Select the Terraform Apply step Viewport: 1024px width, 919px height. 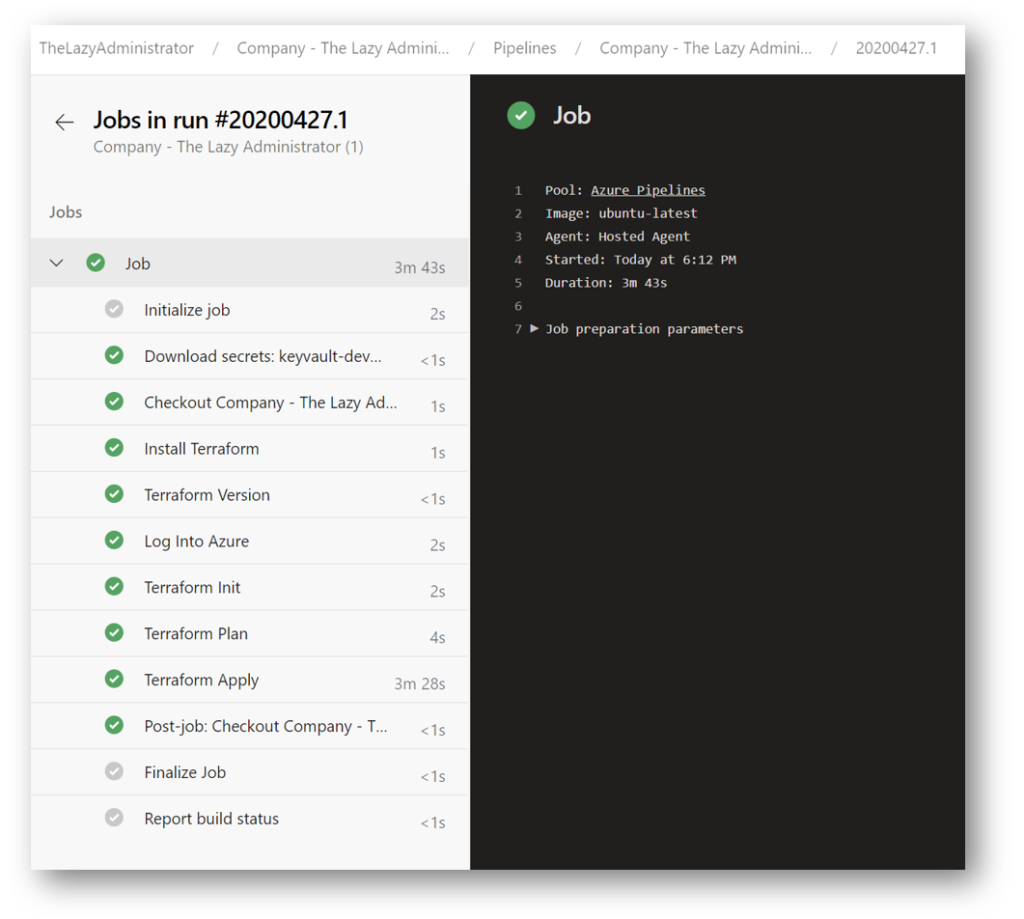pyautogui.click(x=250, y=680)
